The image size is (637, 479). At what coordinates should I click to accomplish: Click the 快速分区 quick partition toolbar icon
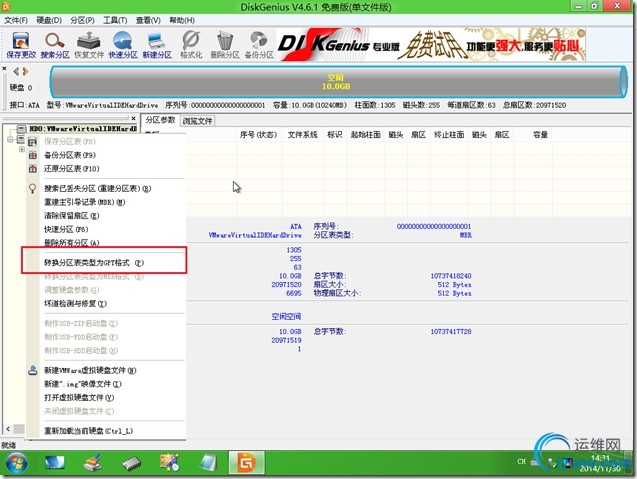[123, 45]
